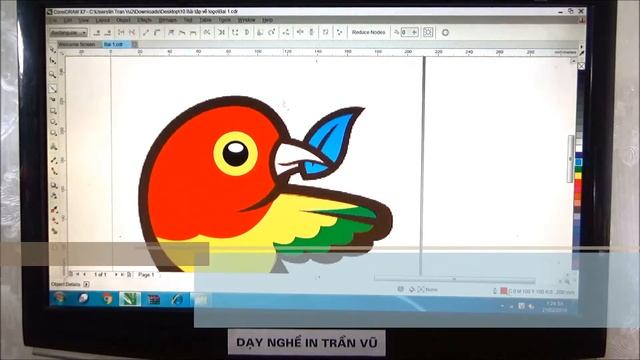Click the Reduce Nodes button
The image size is (640, 360).
tap(368, 32)
